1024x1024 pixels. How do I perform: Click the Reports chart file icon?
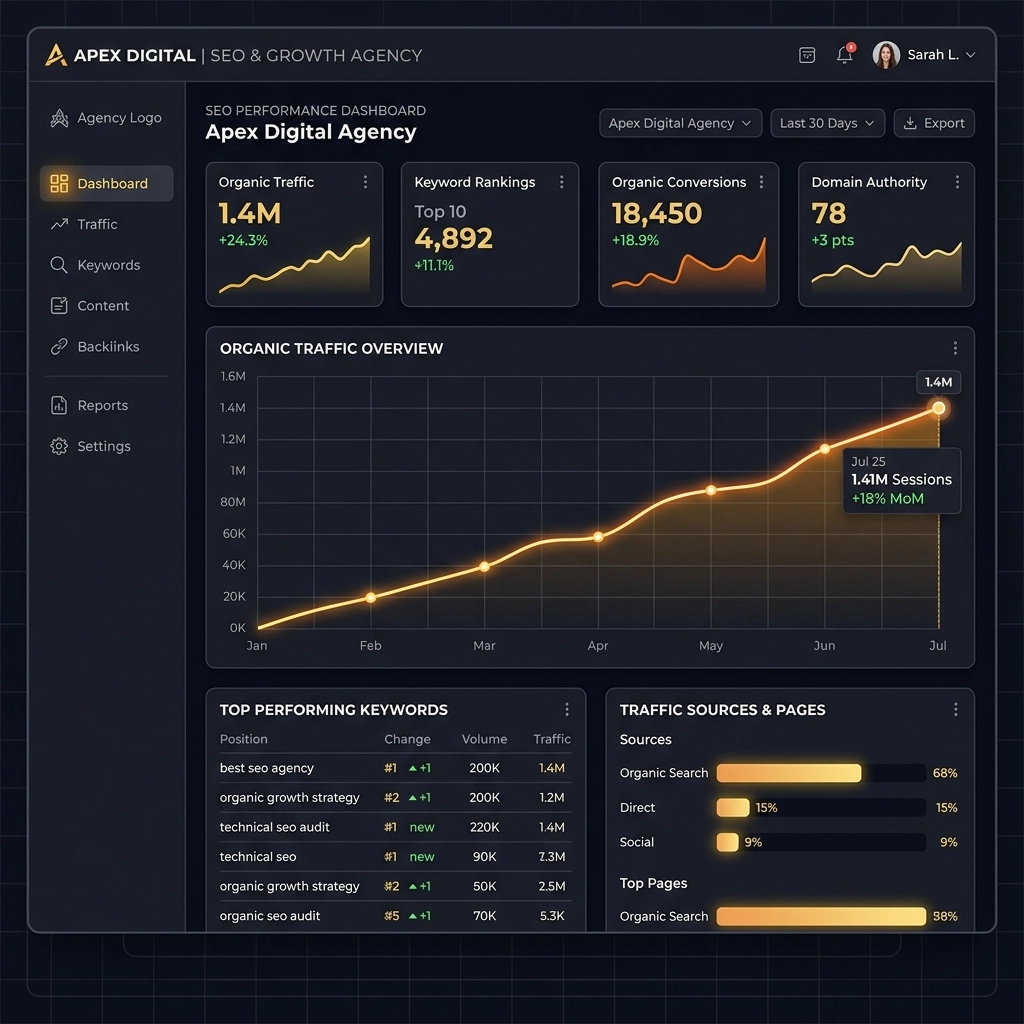point(59,406)
